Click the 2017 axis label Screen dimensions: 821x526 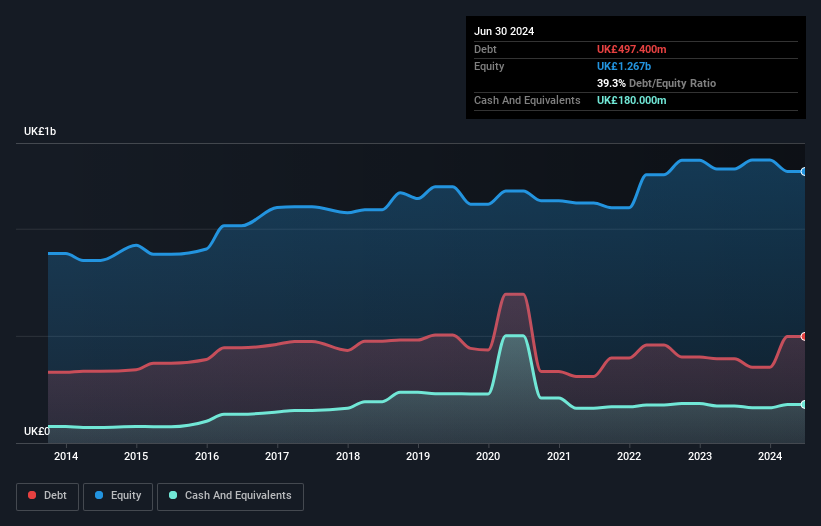tap(277, 456)
